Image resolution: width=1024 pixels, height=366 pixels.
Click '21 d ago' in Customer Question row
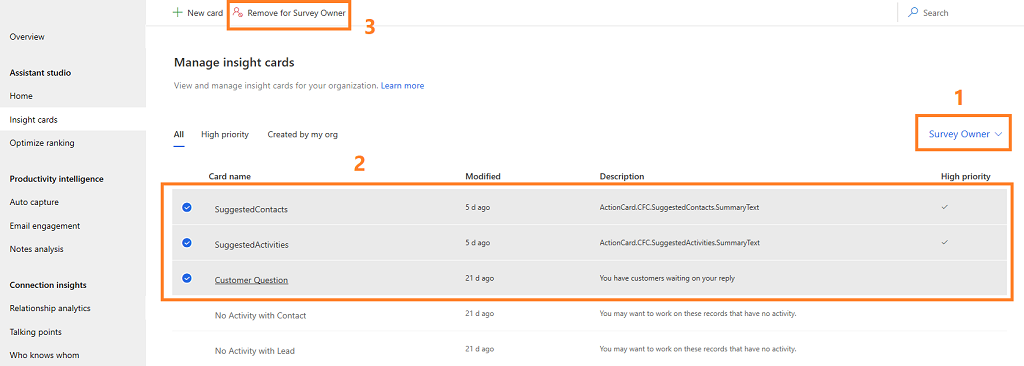pyautogui.click(x=479, y=278)
